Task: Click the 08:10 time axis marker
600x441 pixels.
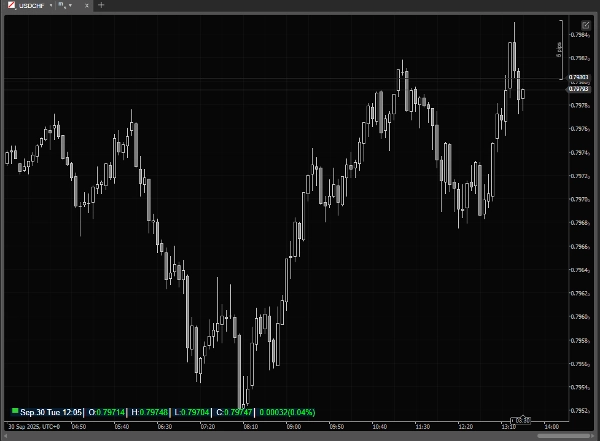Action: tap(249, 427)
